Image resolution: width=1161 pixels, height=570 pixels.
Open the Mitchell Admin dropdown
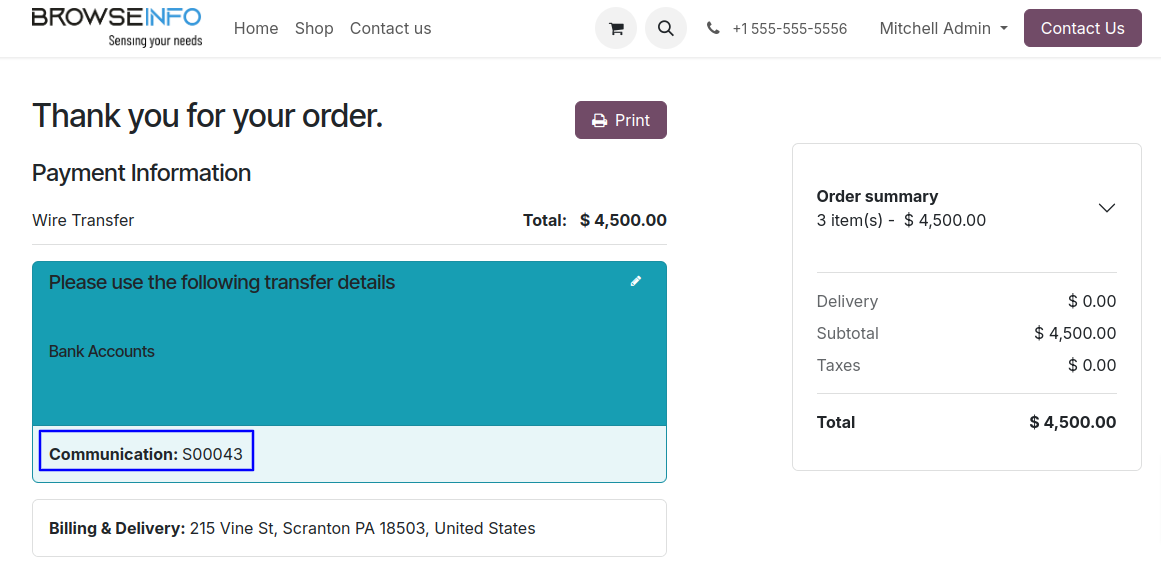tap(935, 28)
